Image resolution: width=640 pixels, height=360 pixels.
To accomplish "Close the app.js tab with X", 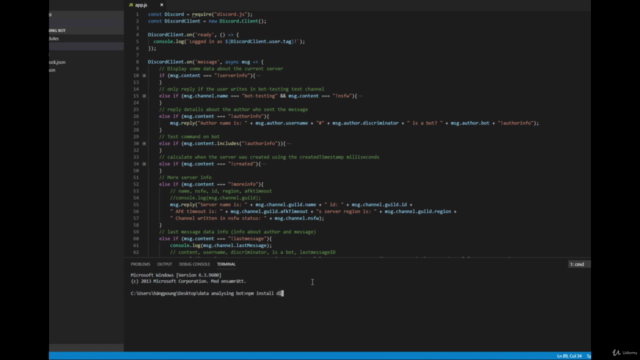I will [x=162, y=5].
